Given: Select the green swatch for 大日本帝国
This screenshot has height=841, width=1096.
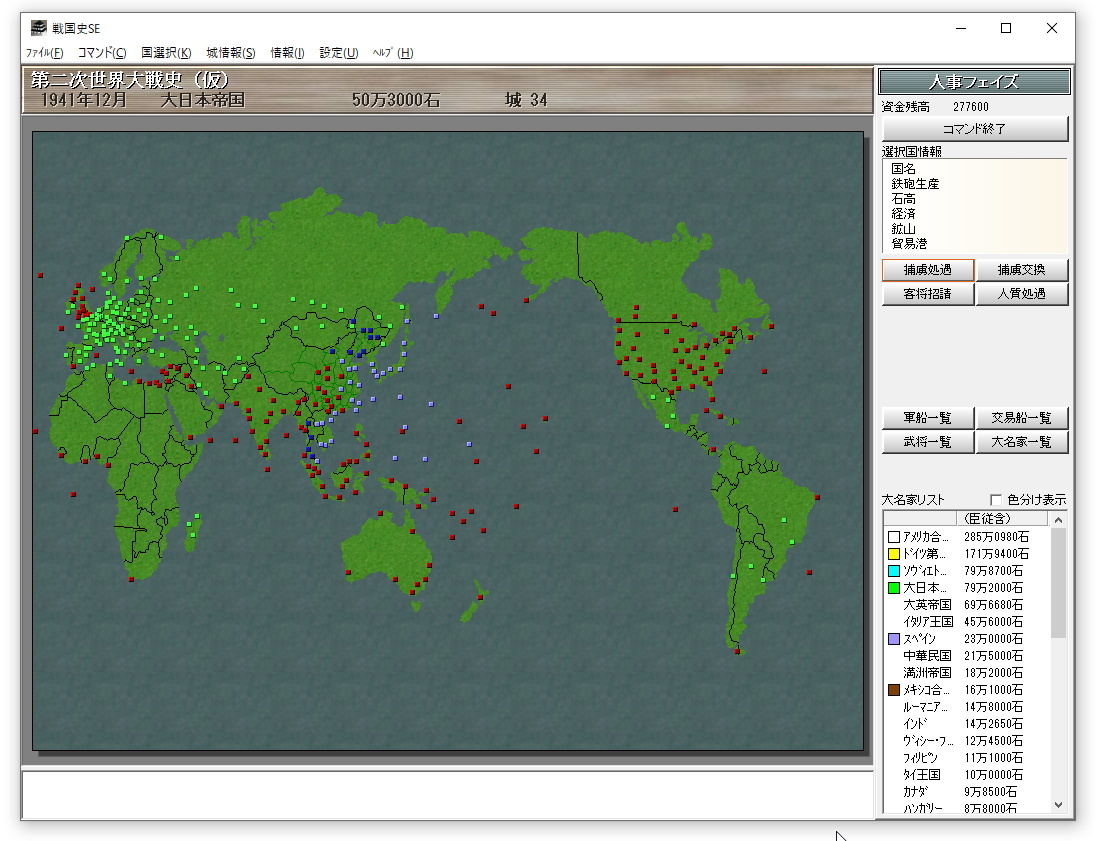Looking at the screenshot, I should click(894, 588).
